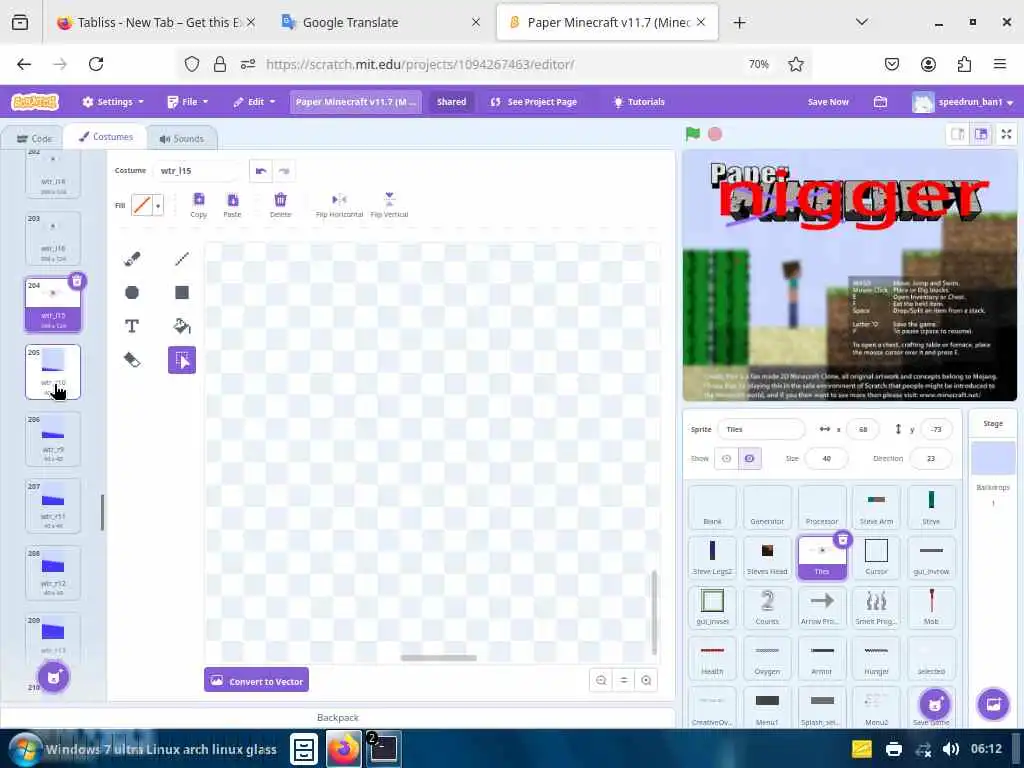Screen dimensions: 1024x768
Task: Delete costume 204 wtr_l15
Action: (77, 281)
